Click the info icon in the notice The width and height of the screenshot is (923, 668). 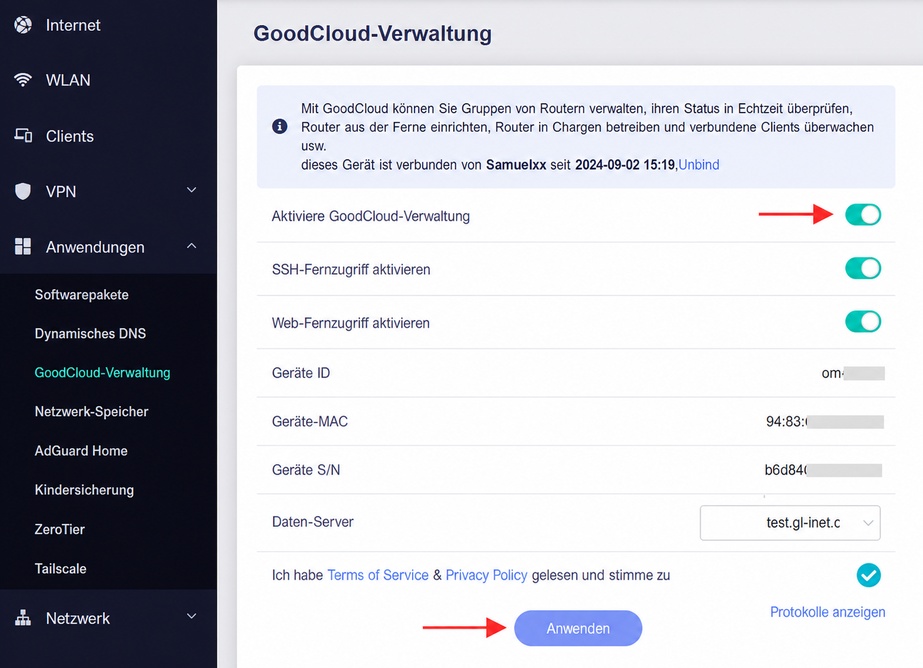280,127
